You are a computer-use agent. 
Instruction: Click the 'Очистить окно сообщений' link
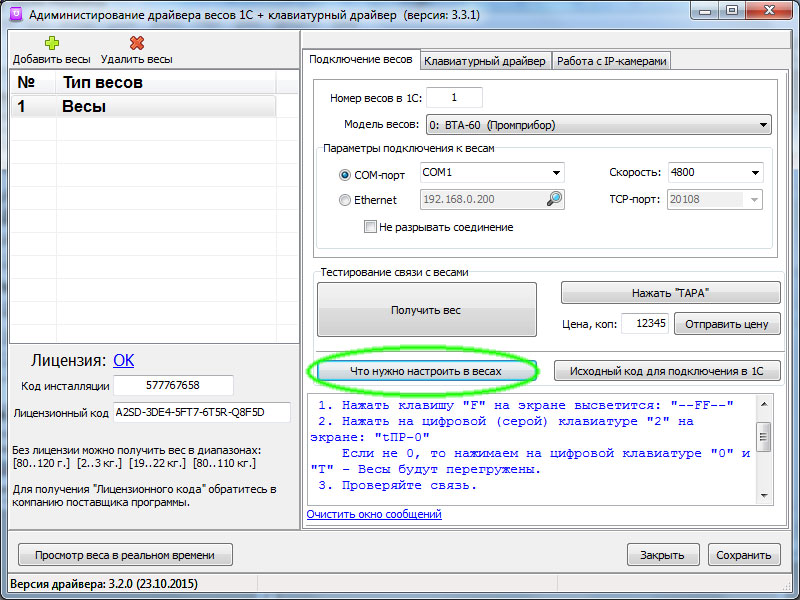pyautogui.click(x=374, y=514)
